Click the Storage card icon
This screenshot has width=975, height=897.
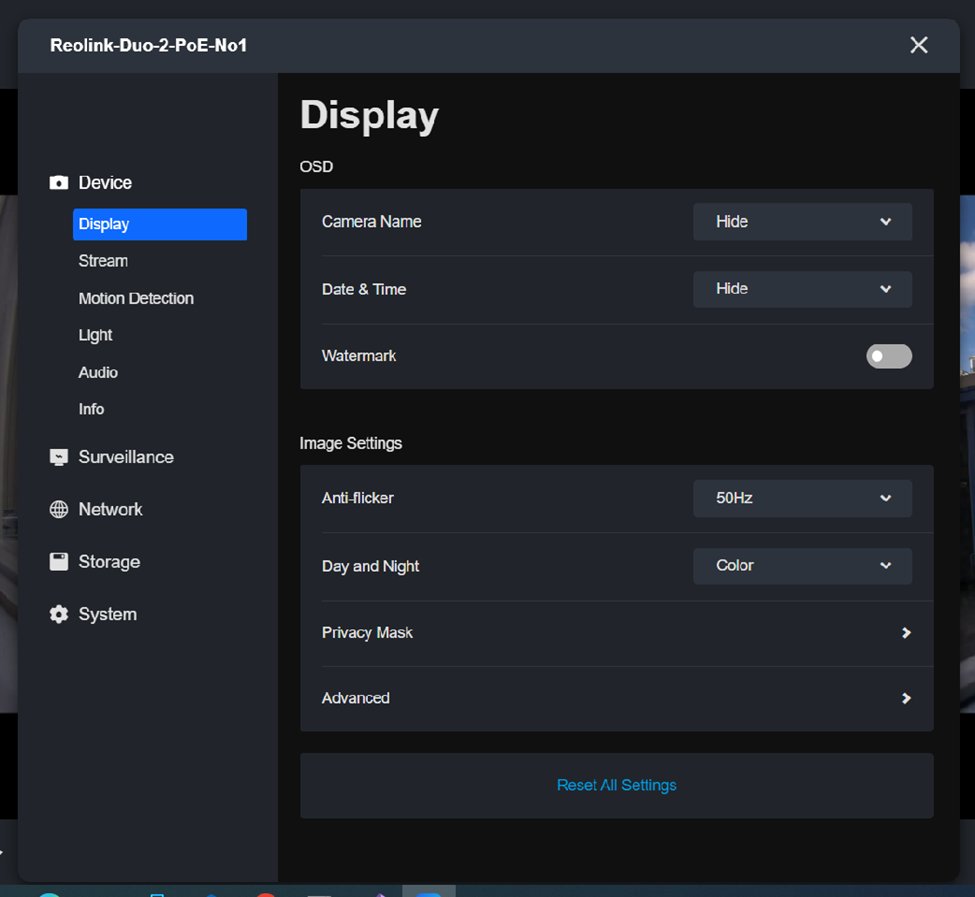pyautogui.click(x=58, y=561)
